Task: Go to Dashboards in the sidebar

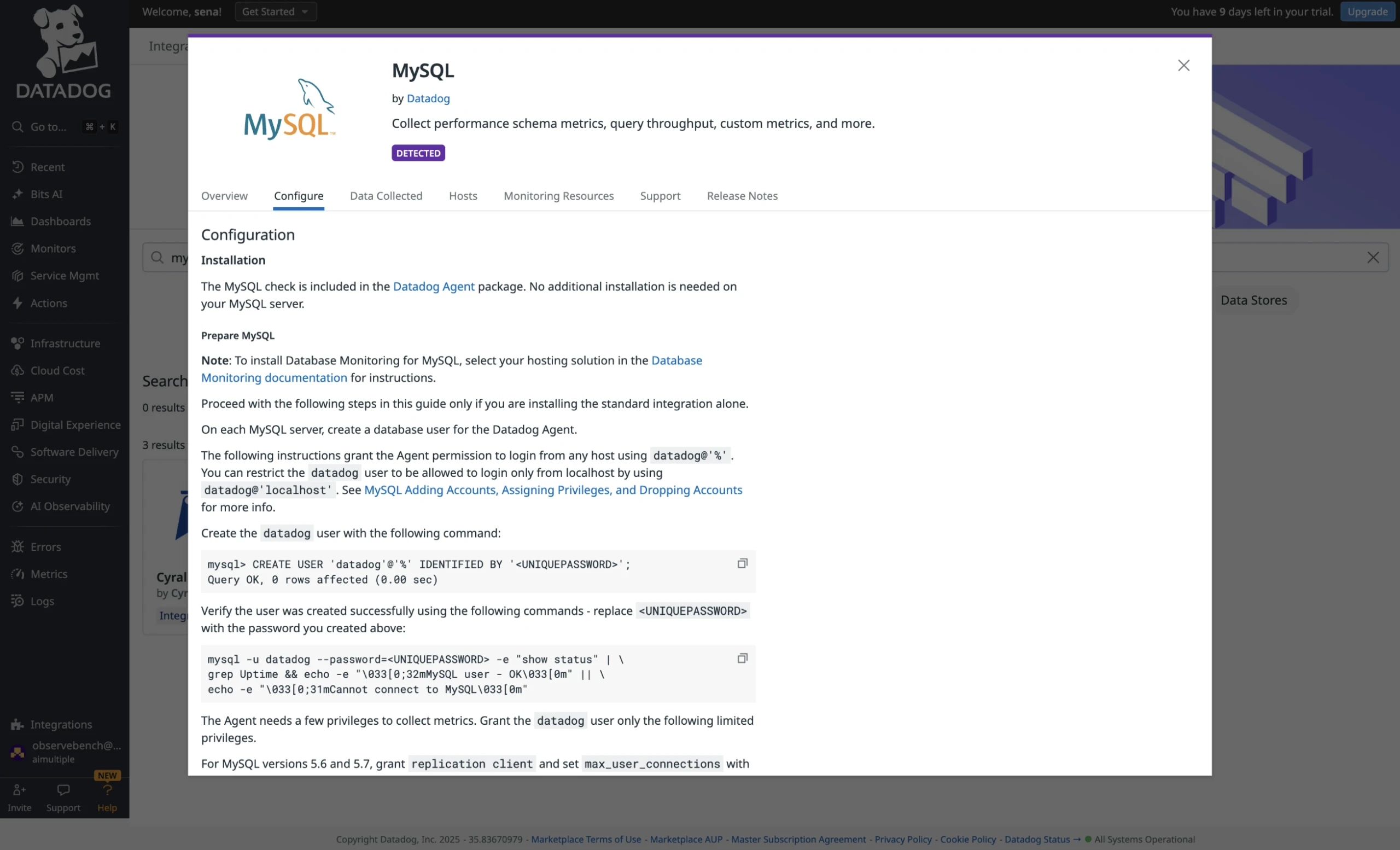Action: [61, 222]
